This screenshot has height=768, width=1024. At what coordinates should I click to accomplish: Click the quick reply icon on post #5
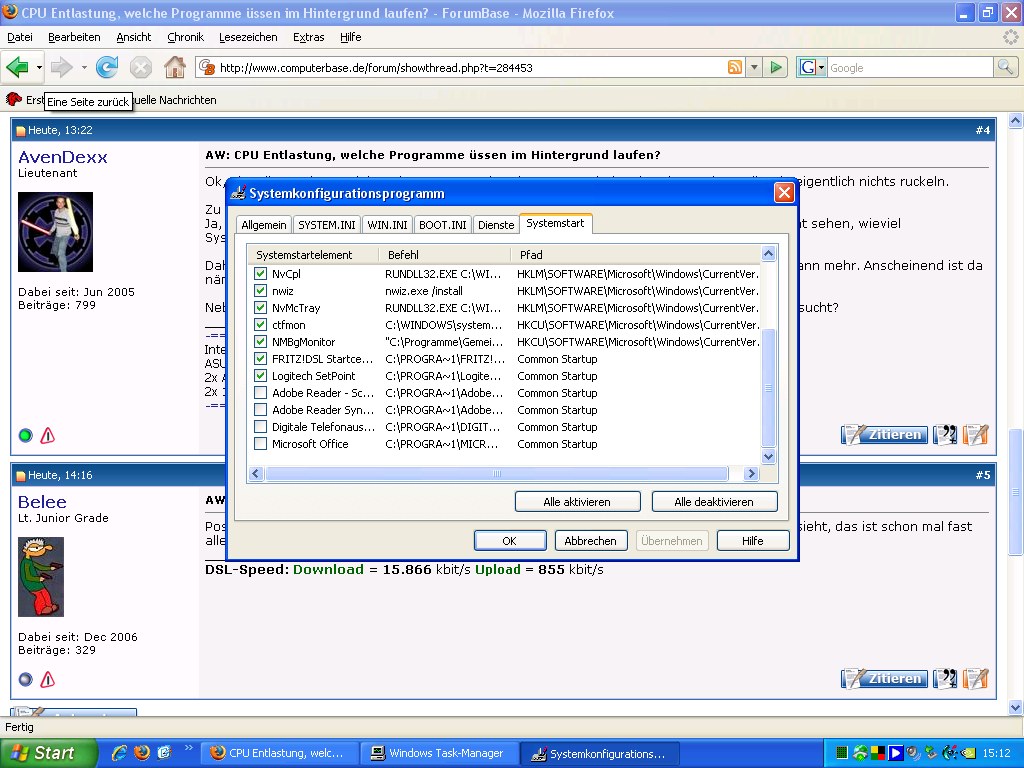pos(976,679)
